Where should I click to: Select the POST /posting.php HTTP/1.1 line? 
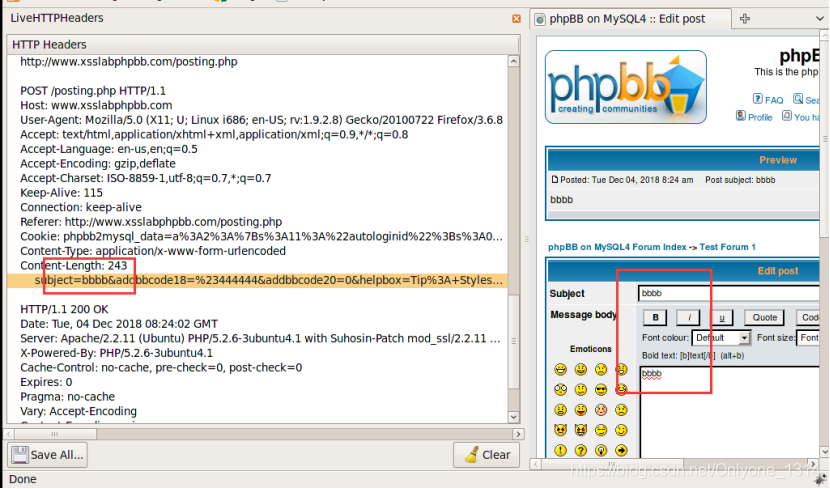coord(93,91)
